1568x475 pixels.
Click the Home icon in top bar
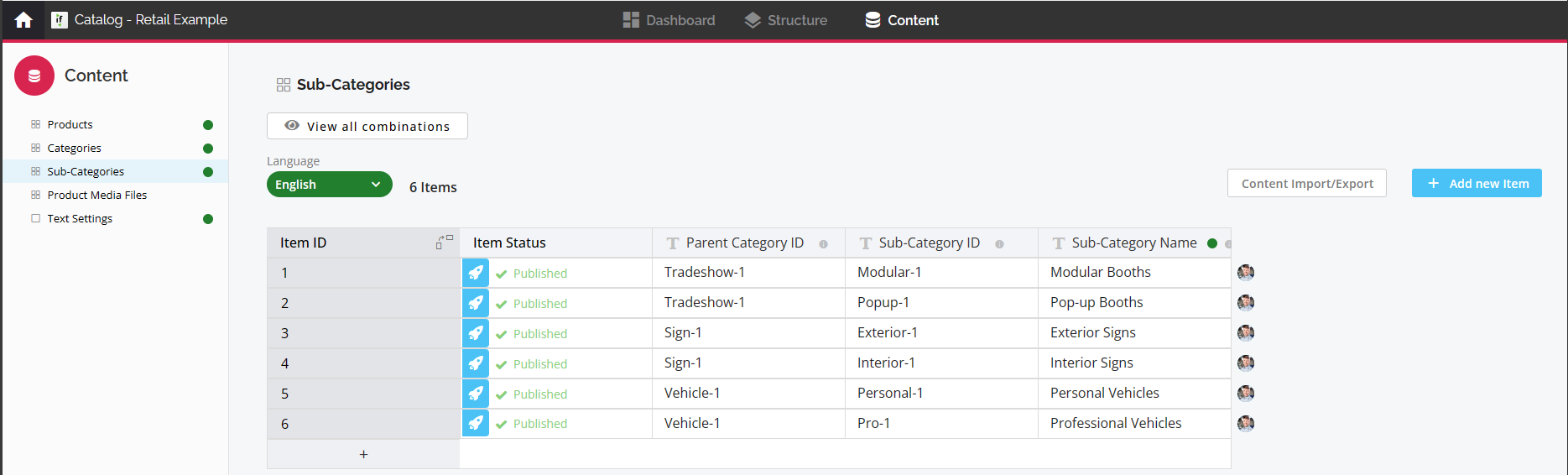[x=23, y=20]
